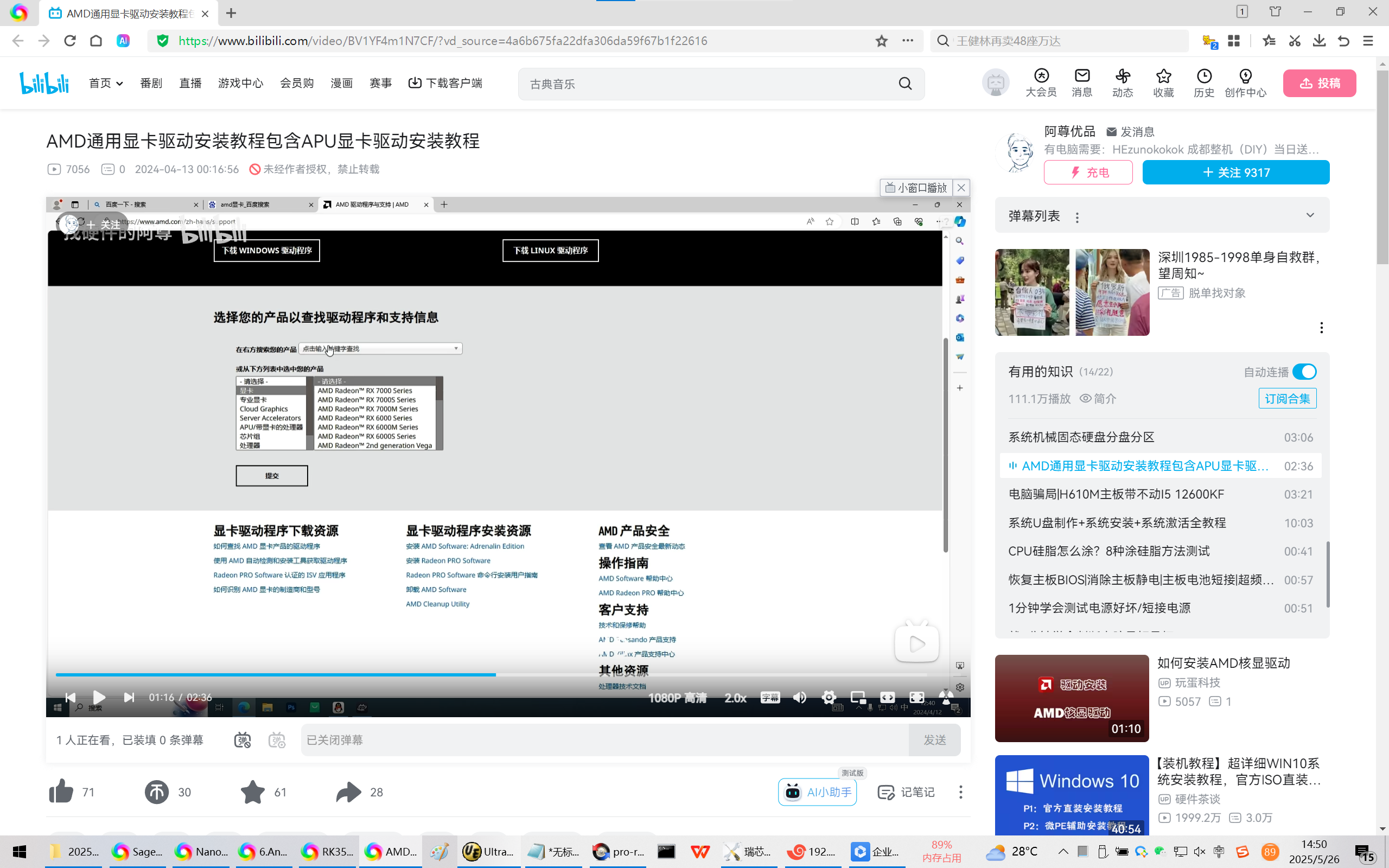Open 如何安装AMD核显驱动 video thumbnail
Image resolution: width=1389 pixels, height=868 pixels.
coord(1071,698)
